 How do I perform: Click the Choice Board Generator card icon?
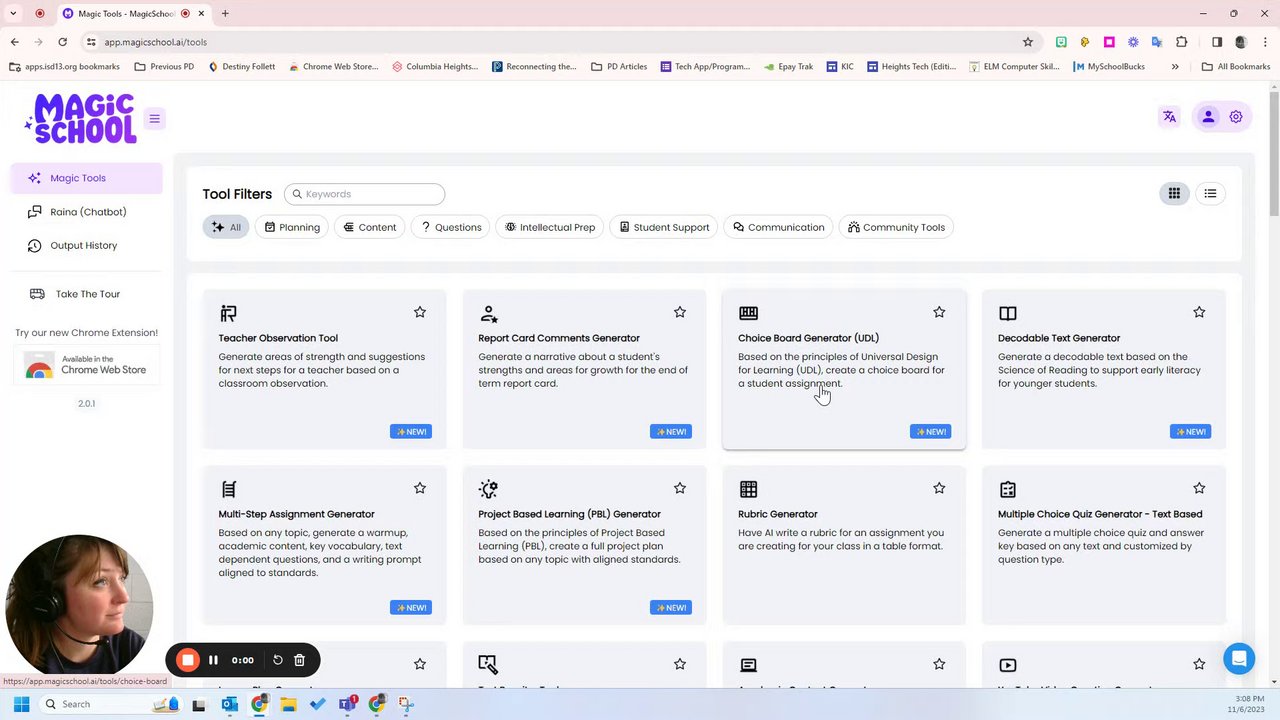pos(748,313)
